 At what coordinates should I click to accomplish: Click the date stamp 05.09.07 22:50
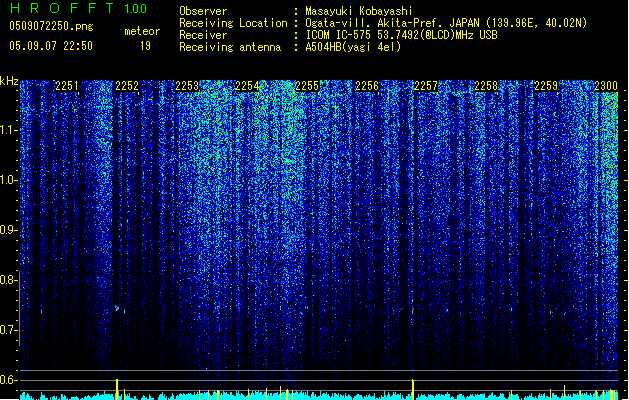pyautogui.click(x=51, y=46)
